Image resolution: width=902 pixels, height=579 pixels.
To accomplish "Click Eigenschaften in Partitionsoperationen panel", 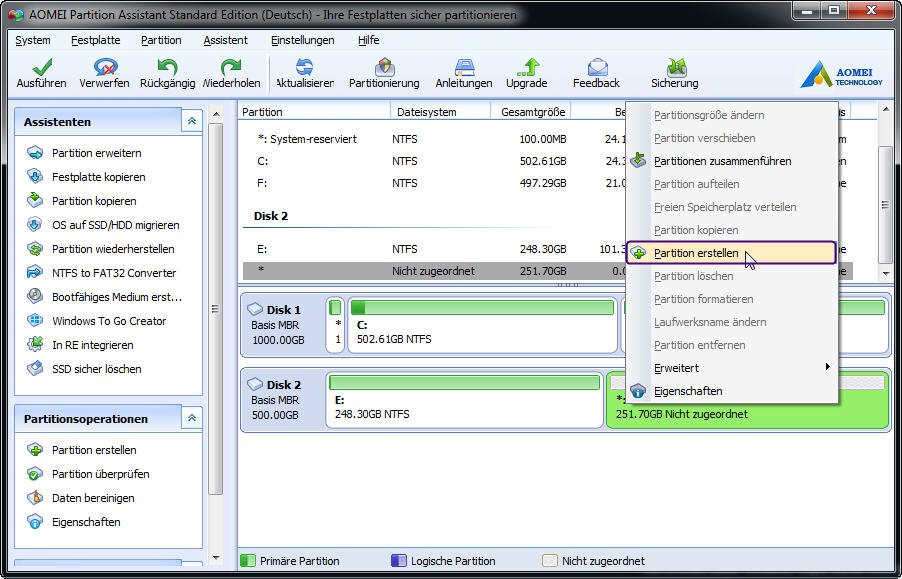I will click(74, 522).
